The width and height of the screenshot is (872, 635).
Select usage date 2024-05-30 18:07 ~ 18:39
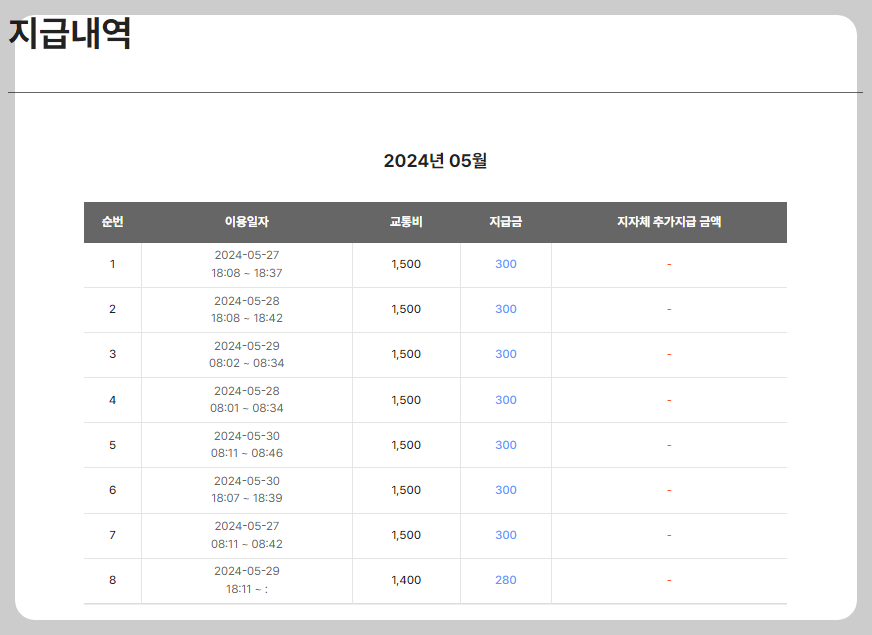[x=246, y=489]
